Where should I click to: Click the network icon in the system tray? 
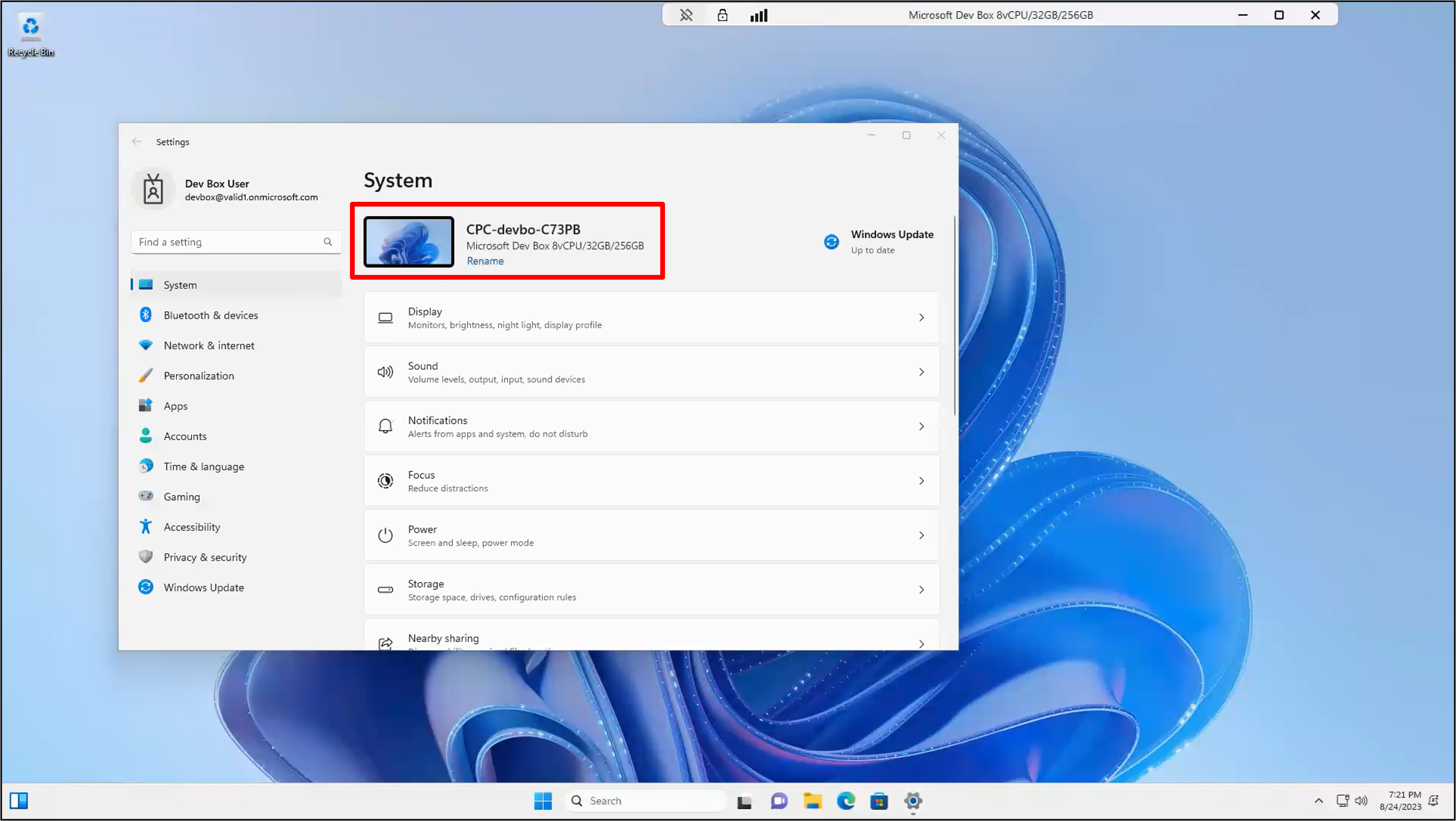click(x=1343, y=801)
